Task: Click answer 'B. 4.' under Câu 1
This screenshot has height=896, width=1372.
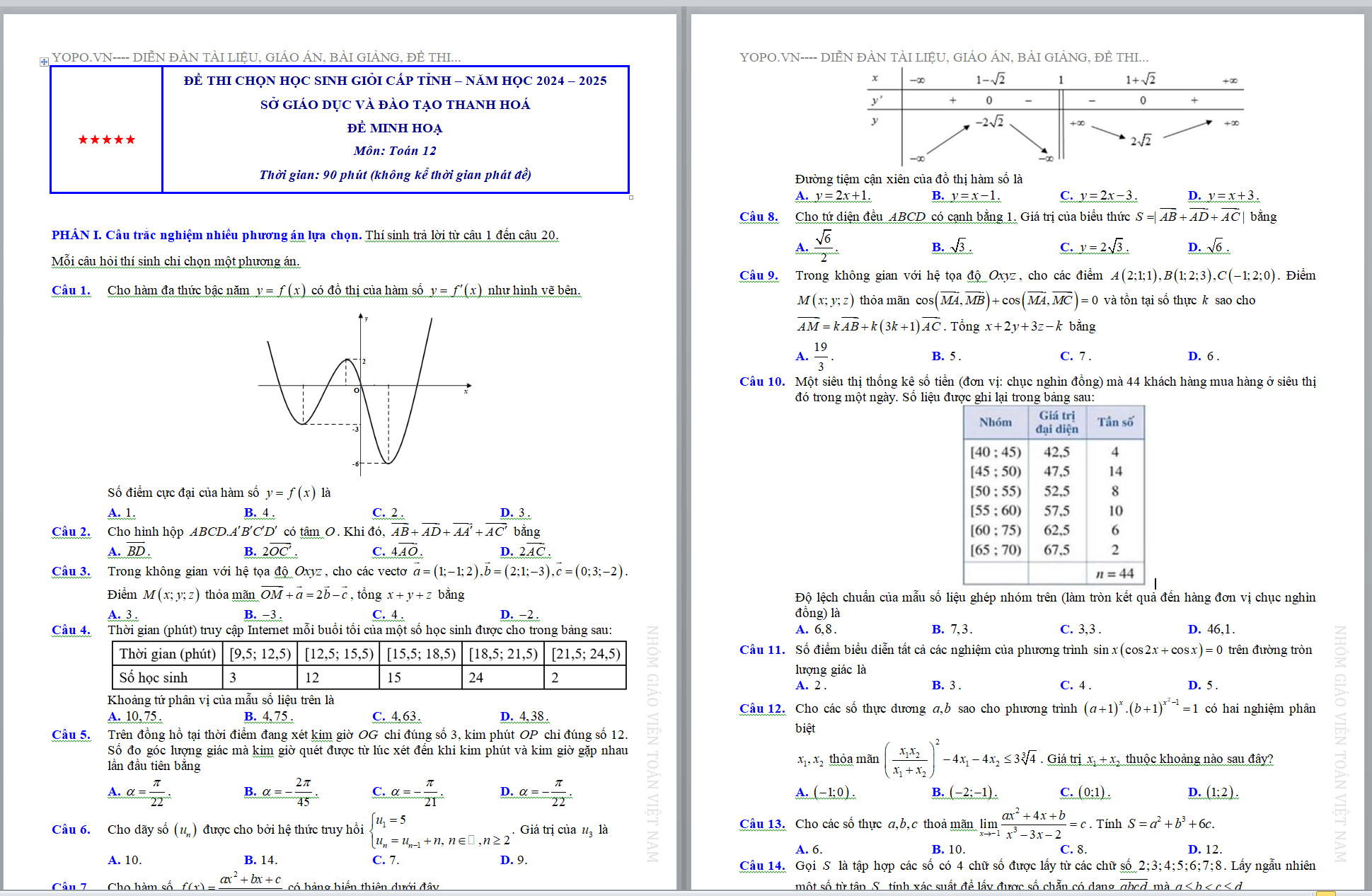Action: coord(259,512)
